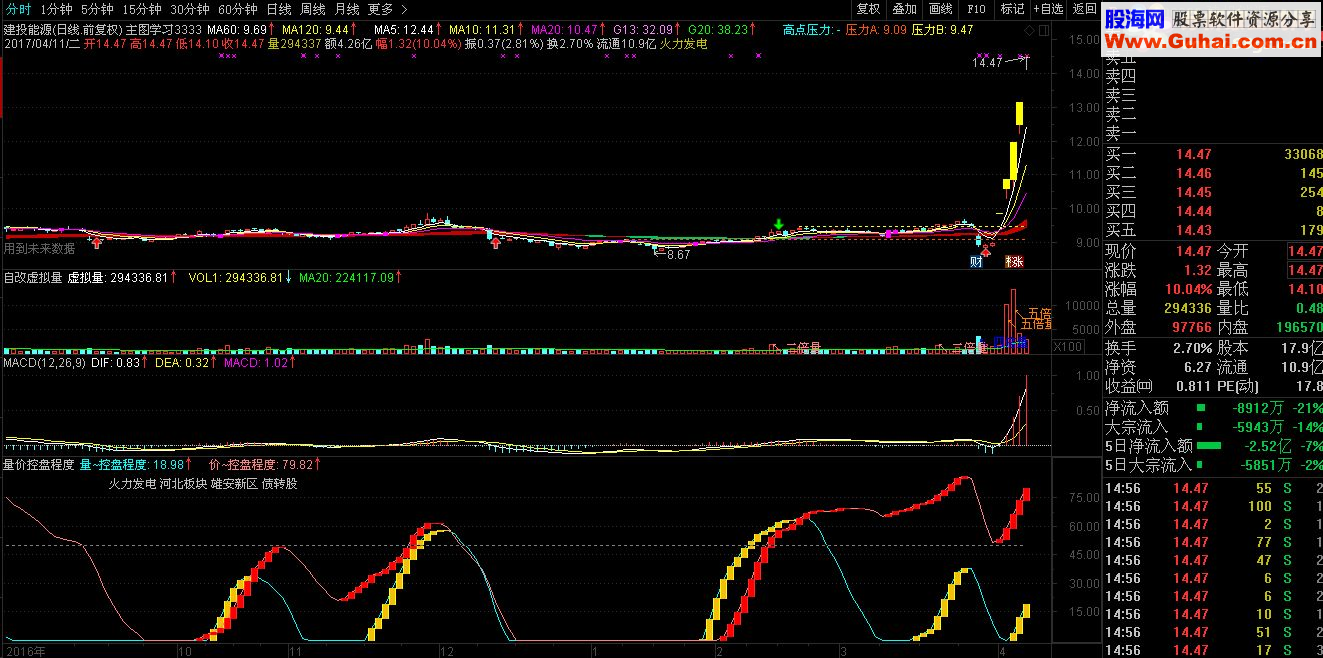Image resolution: width=1323 pixels, height=658 pixels.
Task: Switch chart to 月线 view
Action: [346, 9]
